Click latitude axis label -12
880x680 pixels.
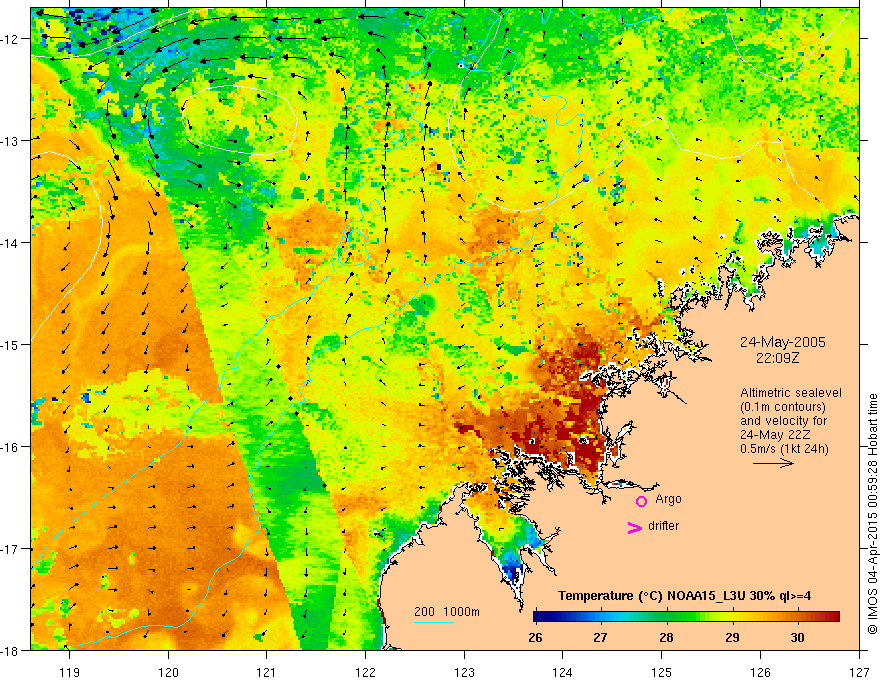[10, 39]
